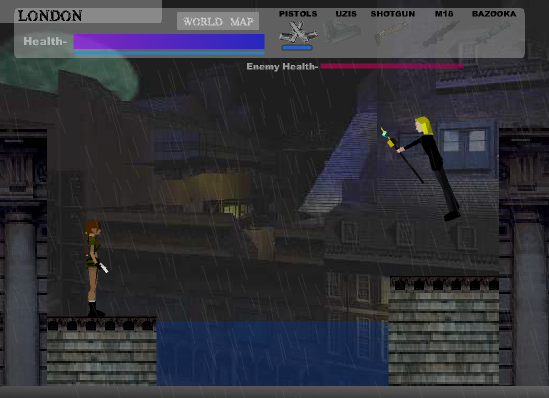Choose the Shotgun weapon icon

point(391,33)
